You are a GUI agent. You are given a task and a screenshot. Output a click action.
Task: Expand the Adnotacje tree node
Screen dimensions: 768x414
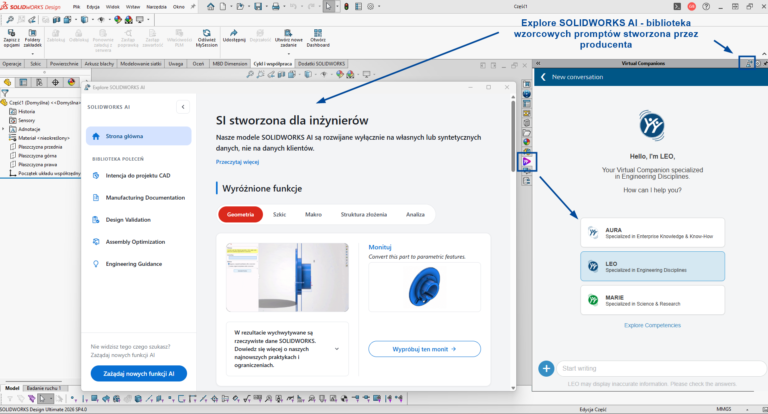pos(3,129)
